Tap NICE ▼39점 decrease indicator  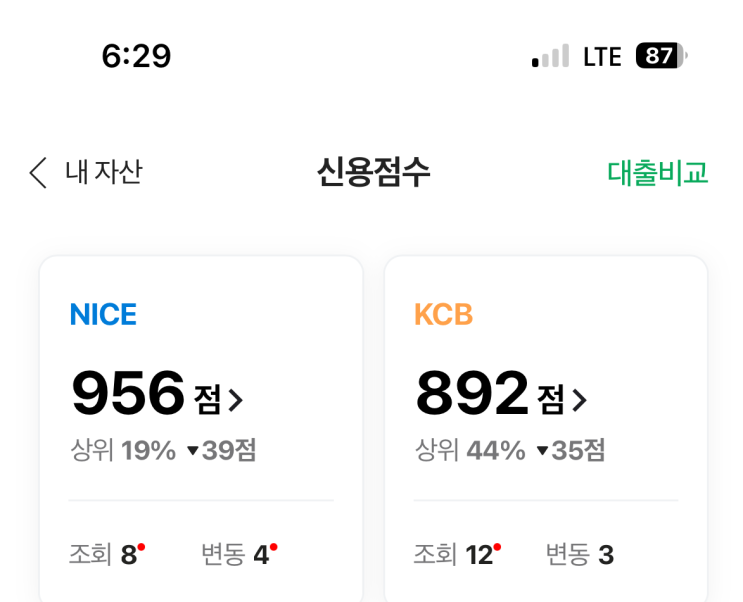click(221, 451)
